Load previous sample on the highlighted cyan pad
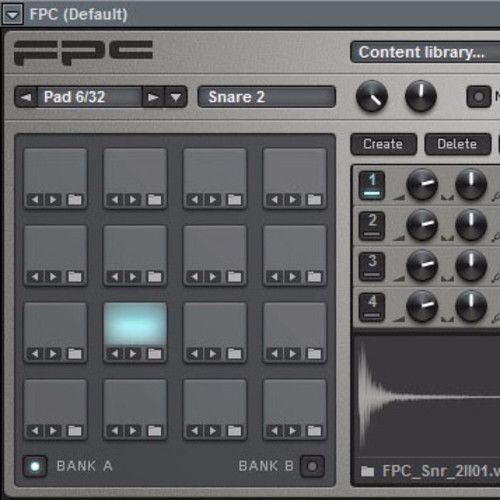 [x=115, y=354]
